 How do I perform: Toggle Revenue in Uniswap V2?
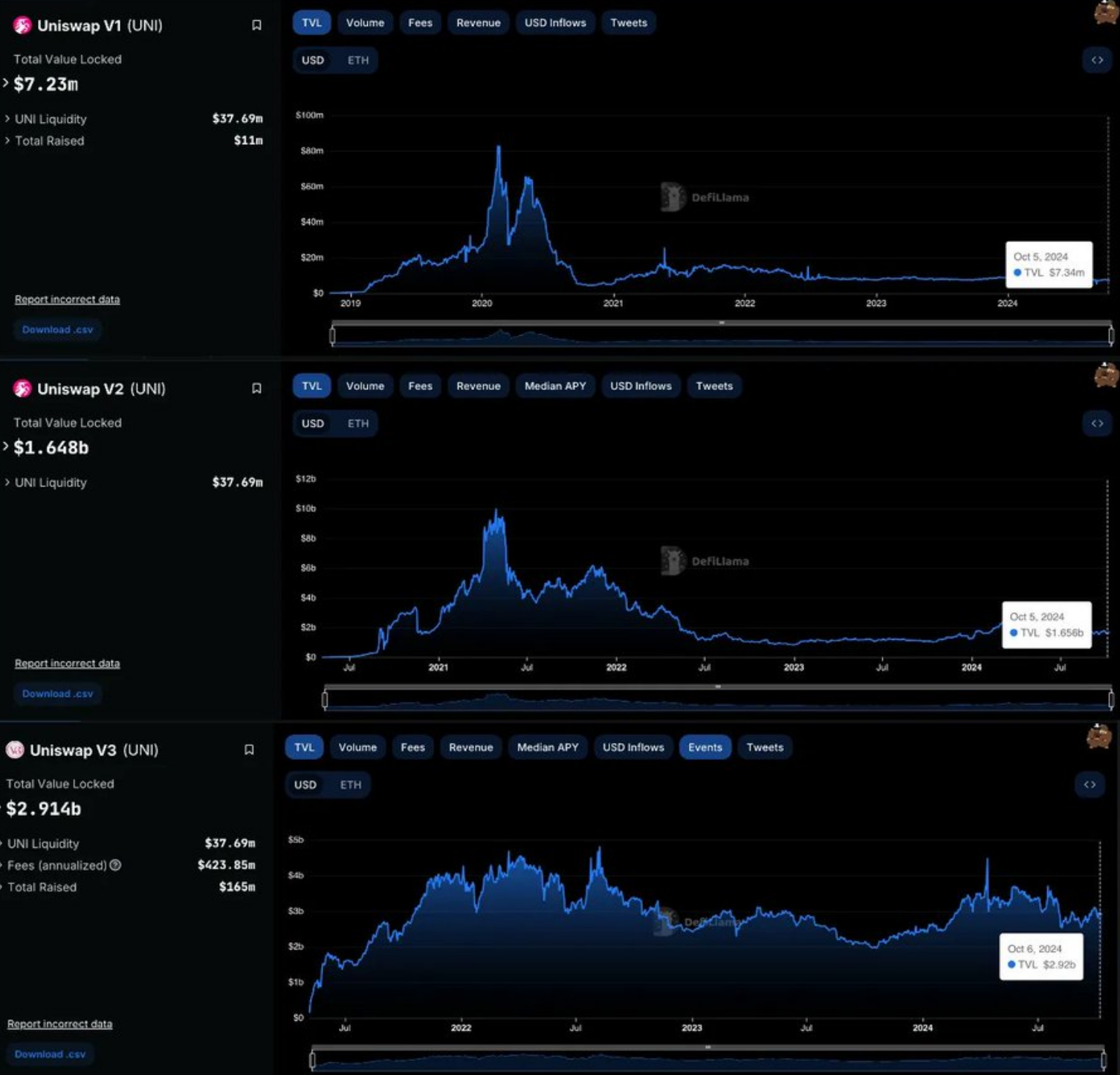478,386
